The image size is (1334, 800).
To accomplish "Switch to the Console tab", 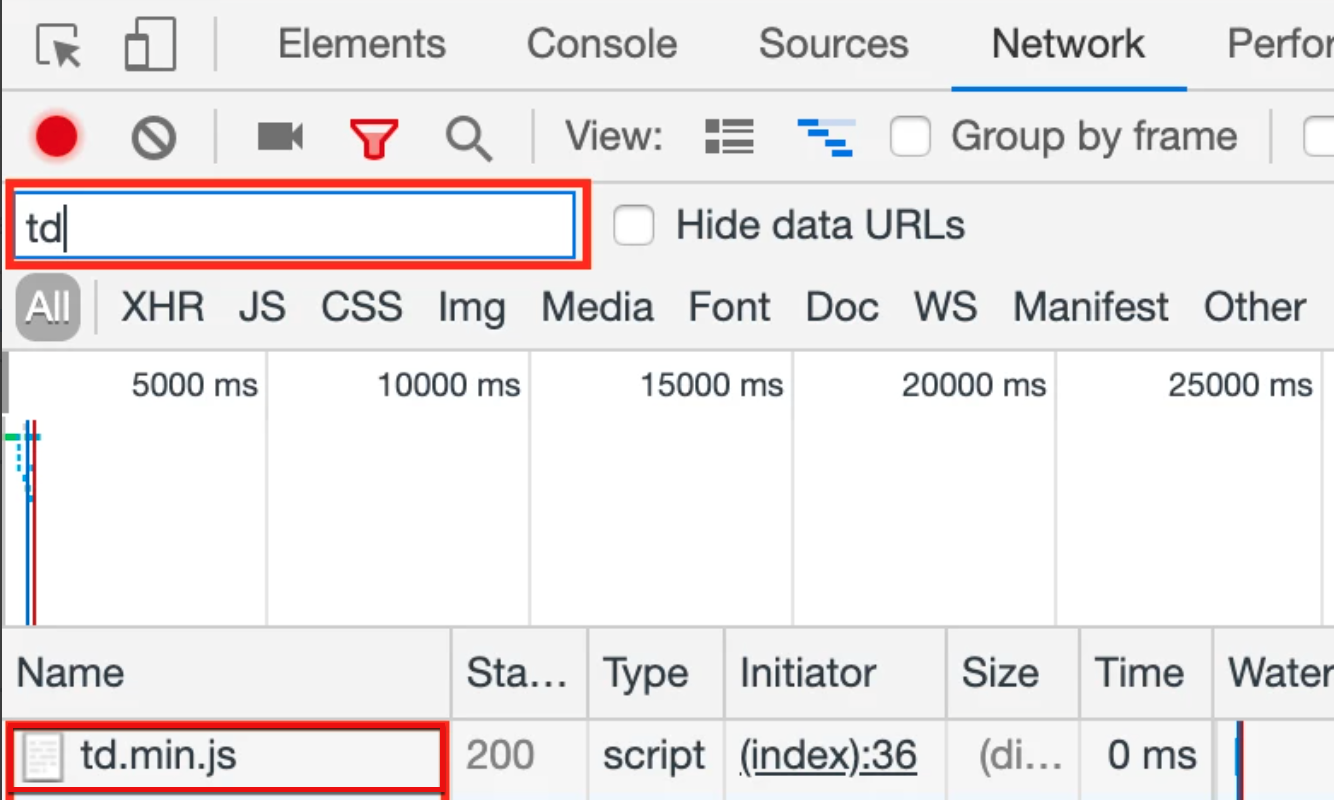I will tap(601, 44).
